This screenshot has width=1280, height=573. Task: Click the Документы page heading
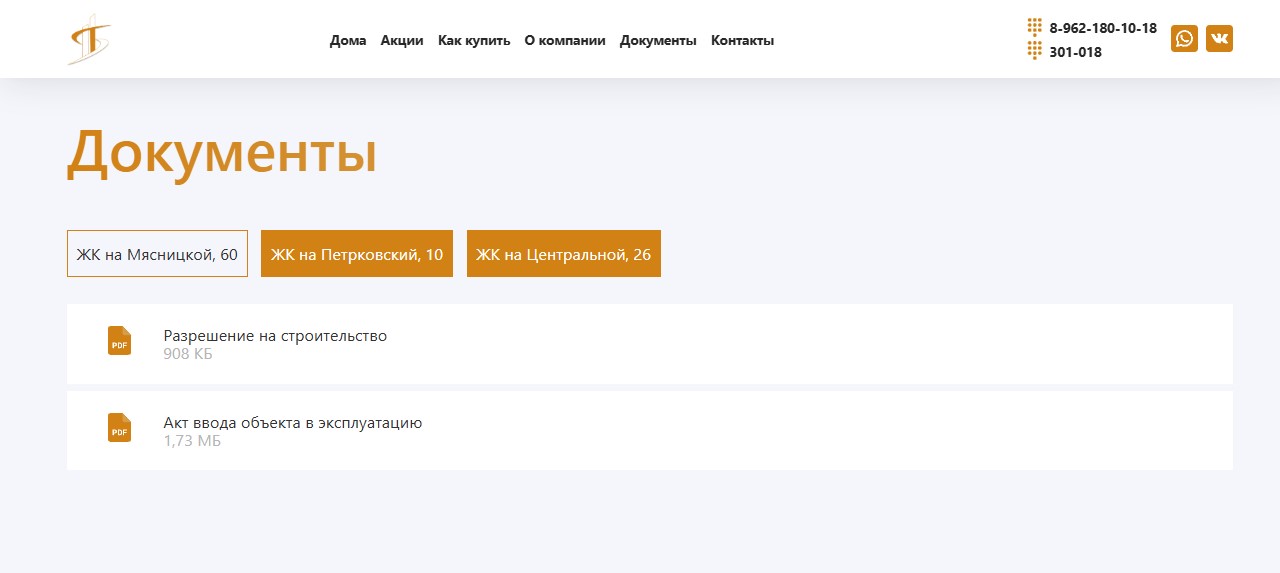221,153
